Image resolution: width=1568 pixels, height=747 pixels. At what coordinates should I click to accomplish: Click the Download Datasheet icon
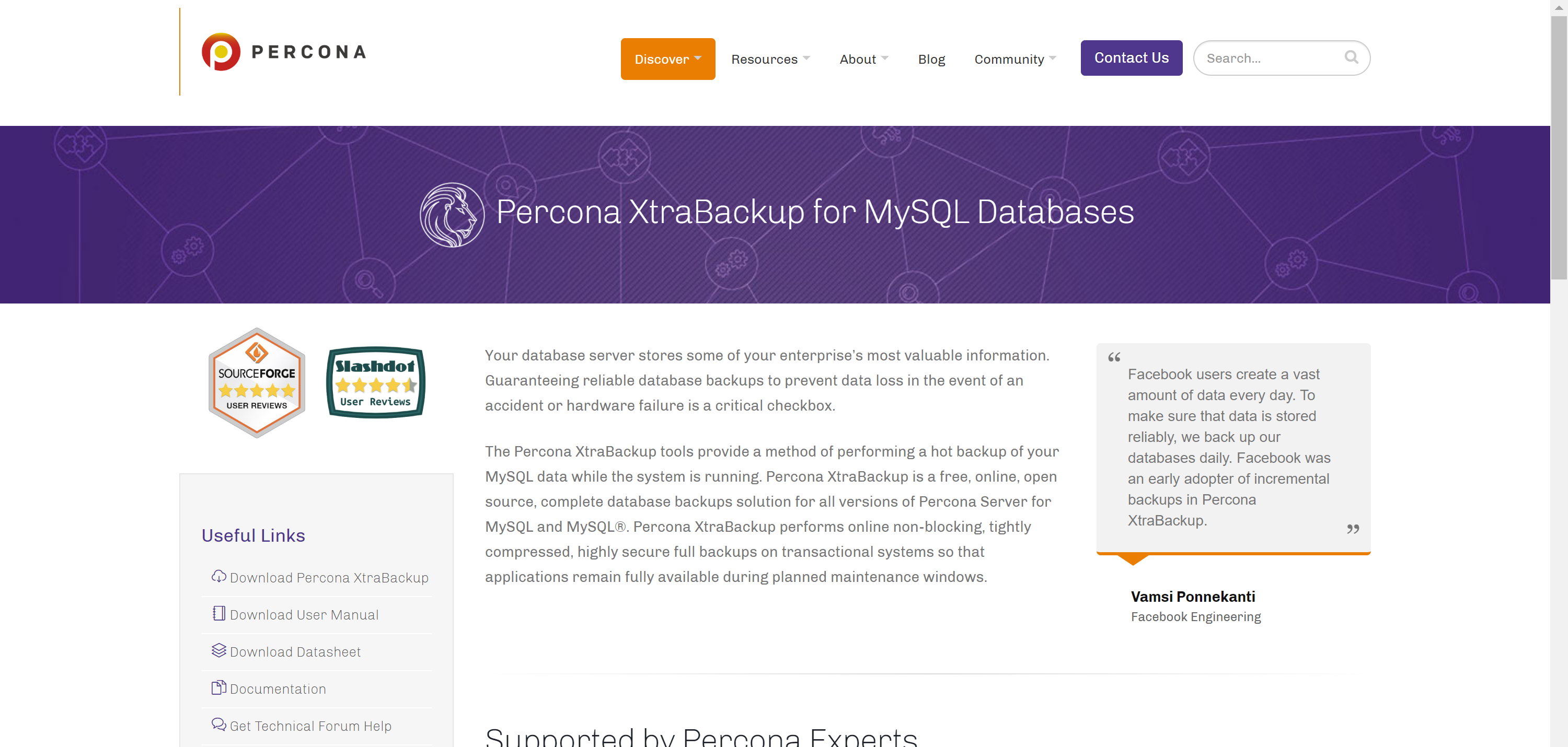click(217, 650)
